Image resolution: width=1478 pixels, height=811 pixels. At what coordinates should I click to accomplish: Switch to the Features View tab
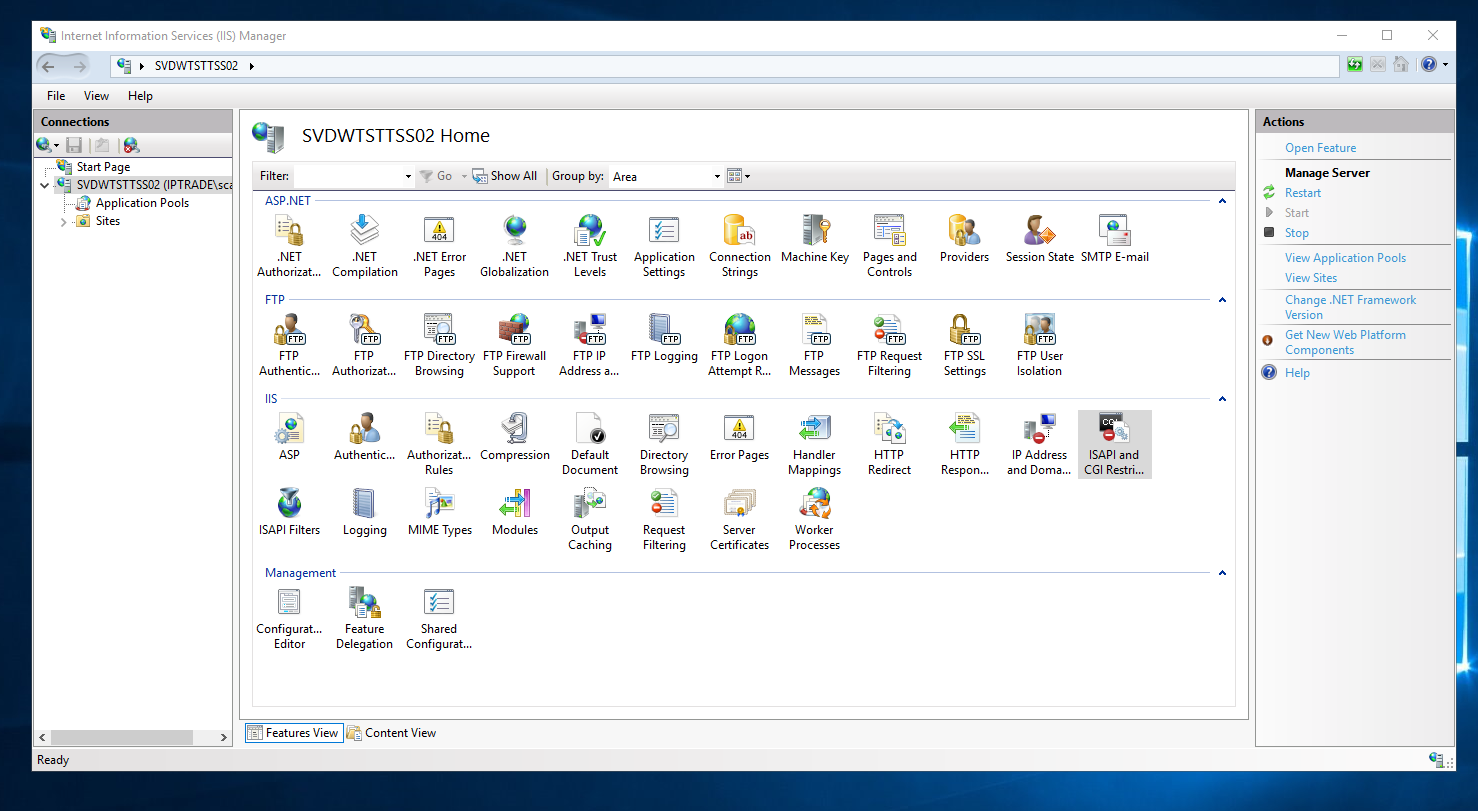pyautogui.click(x=293, y=733)
